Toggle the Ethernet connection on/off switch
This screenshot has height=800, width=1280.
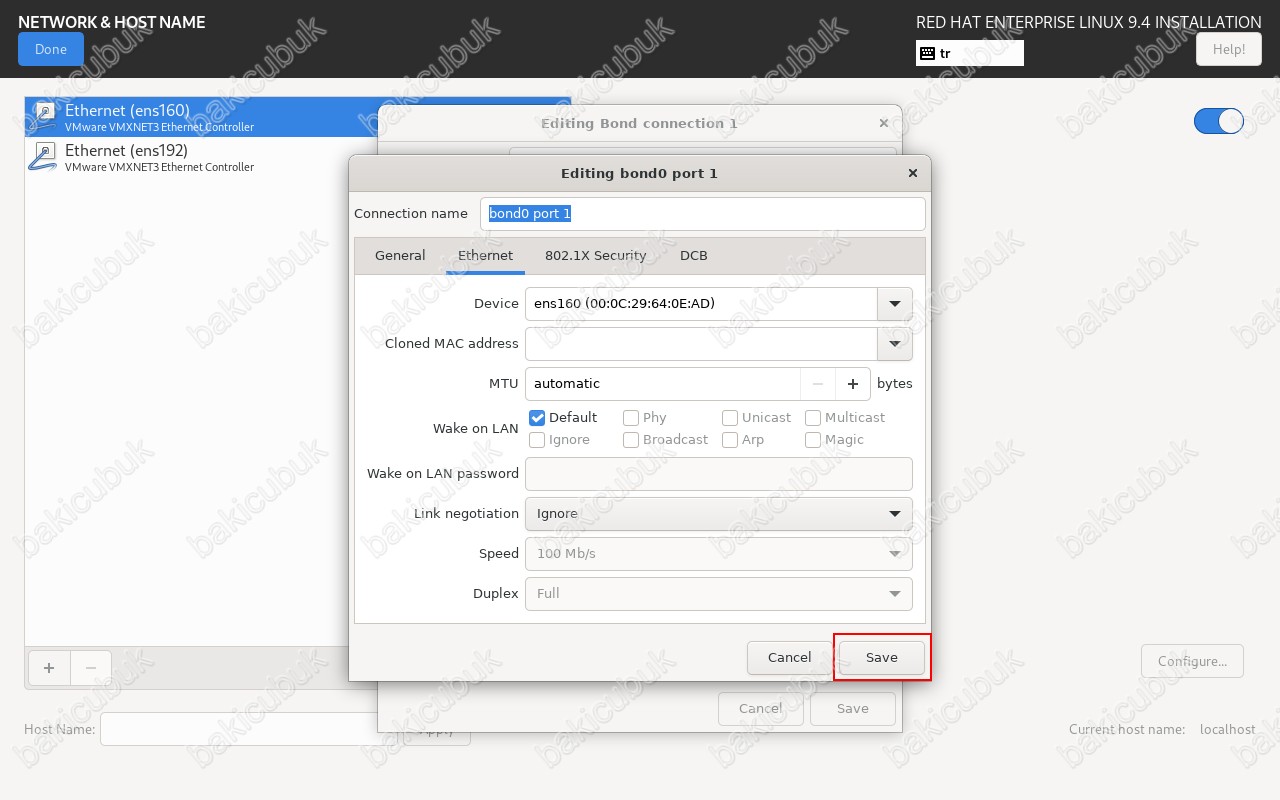pyautogui.click(x=1219, y=121)
